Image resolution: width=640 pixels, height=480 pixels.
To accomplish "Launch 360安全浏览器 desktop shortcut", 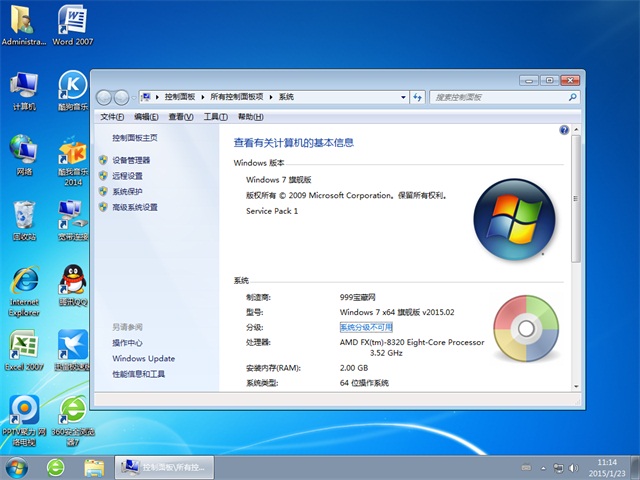I will click(x=73, y=420).
